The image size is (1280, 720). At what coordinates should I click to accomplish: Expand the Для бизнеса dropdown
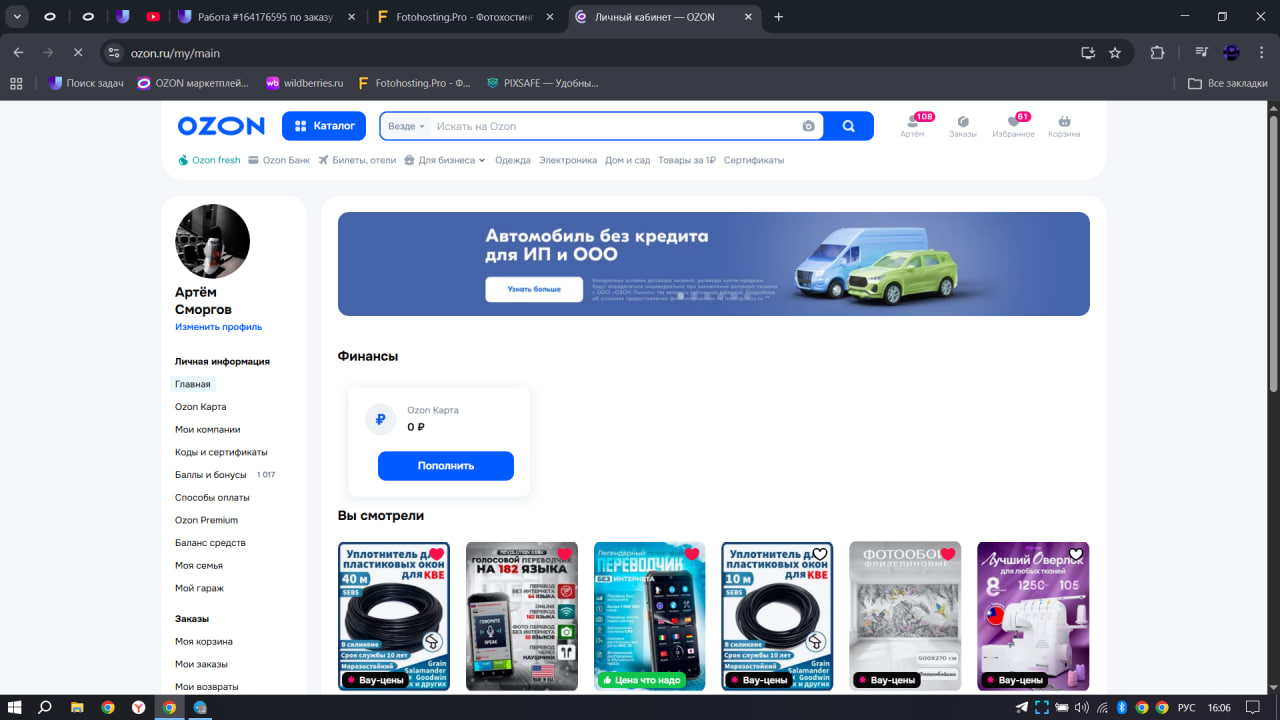pyautogui.click(x=445, y=160)
